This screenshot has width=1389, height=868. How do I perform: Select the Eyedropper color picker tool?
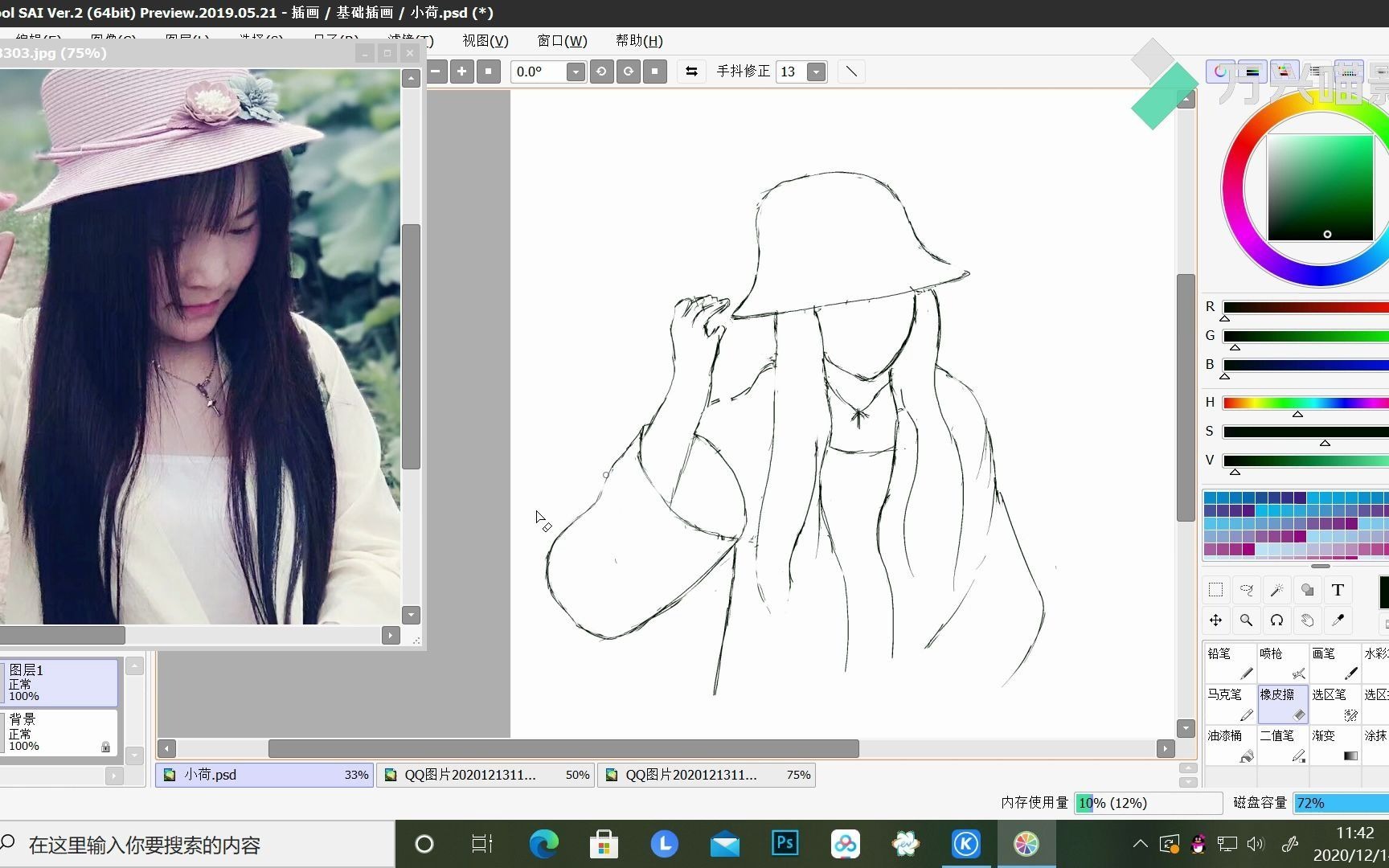pyautogui.click(x=1338, y=620)
